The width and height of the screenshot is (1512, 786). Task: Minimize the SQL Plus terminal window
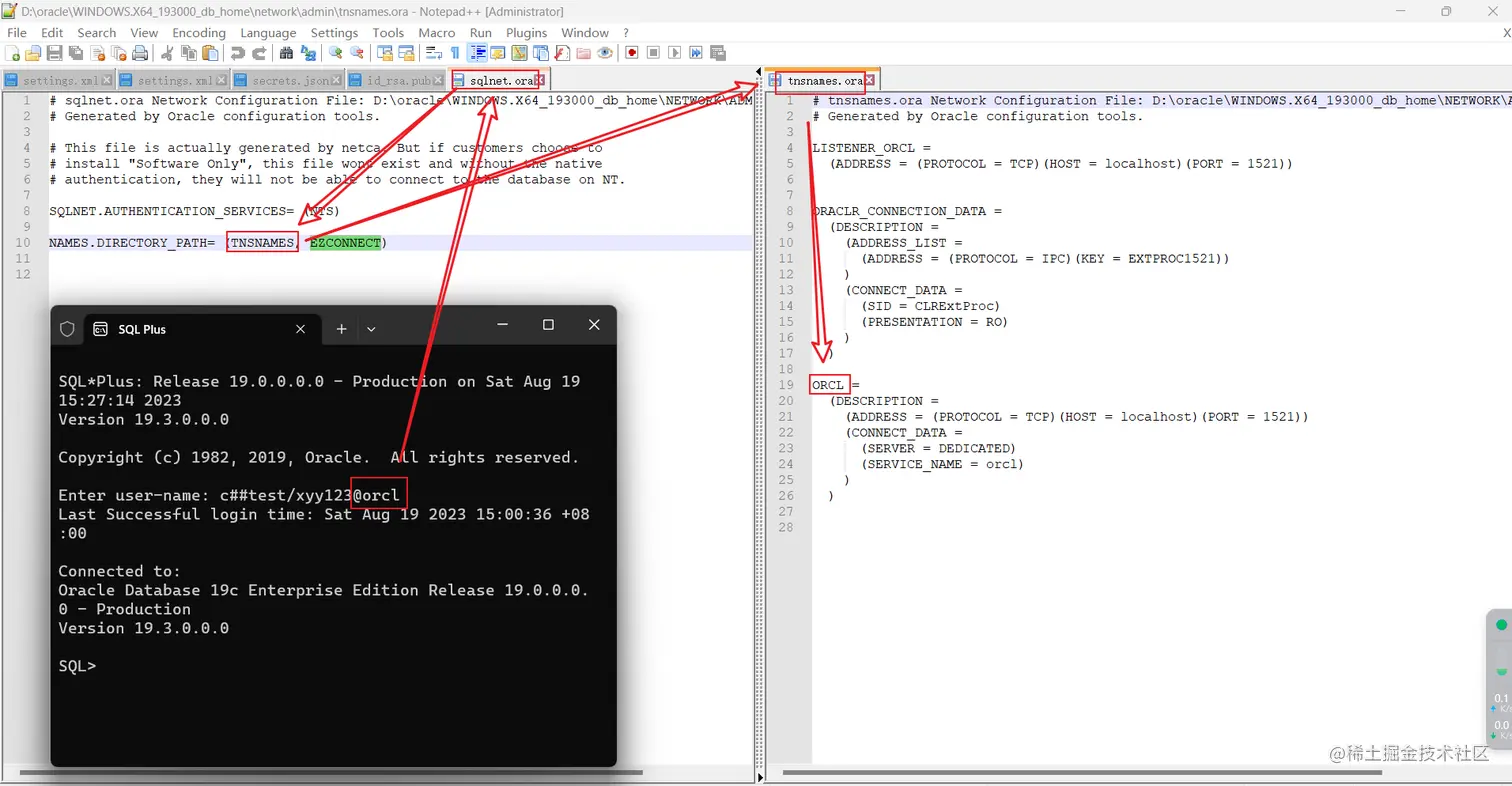click(503, 325)
